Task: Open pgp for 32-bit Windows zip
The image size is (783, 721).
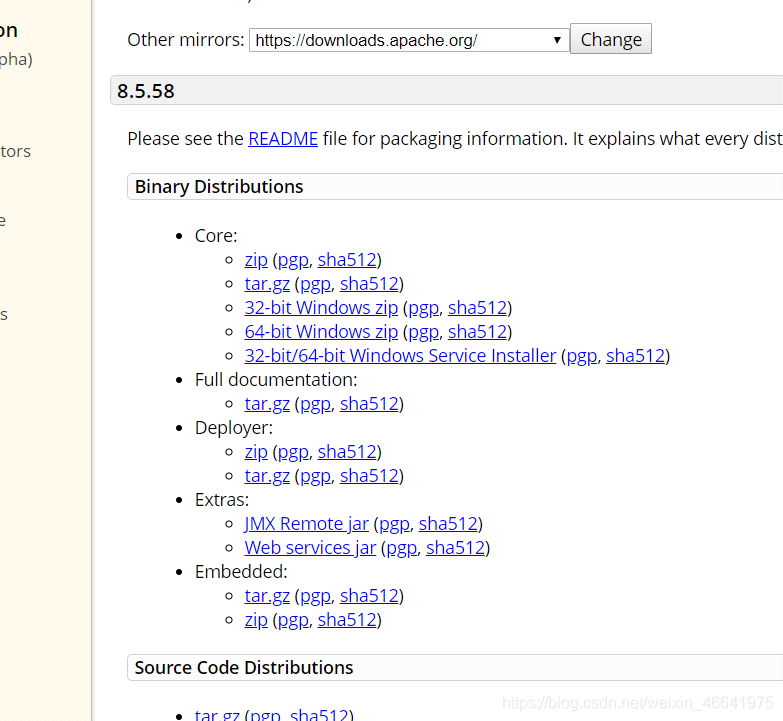Action: click(x=423, y=308)
